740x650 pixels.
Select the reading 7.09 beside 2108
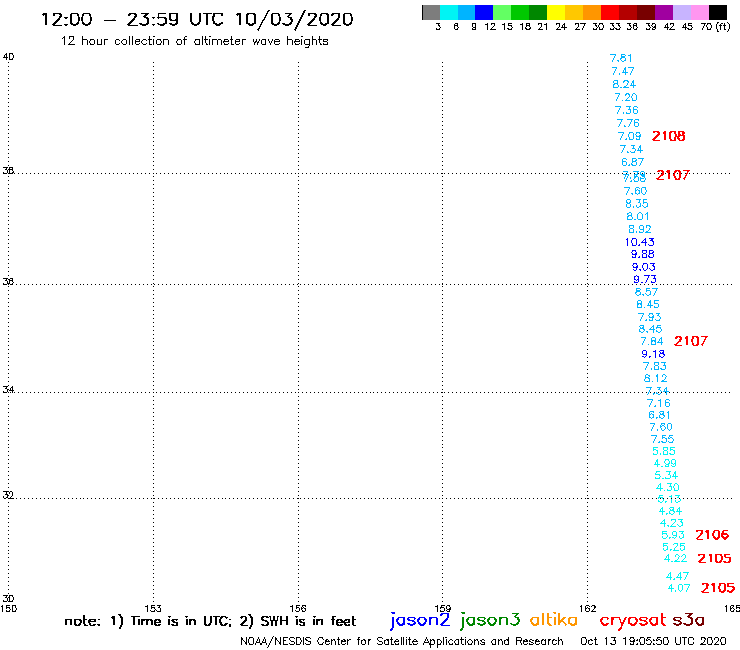(x=629, y=136)
